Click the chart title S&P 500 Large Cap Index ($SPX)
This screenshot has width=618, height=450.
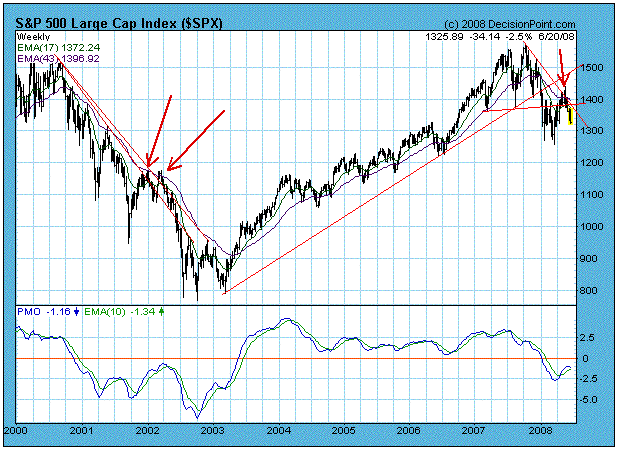119,23
